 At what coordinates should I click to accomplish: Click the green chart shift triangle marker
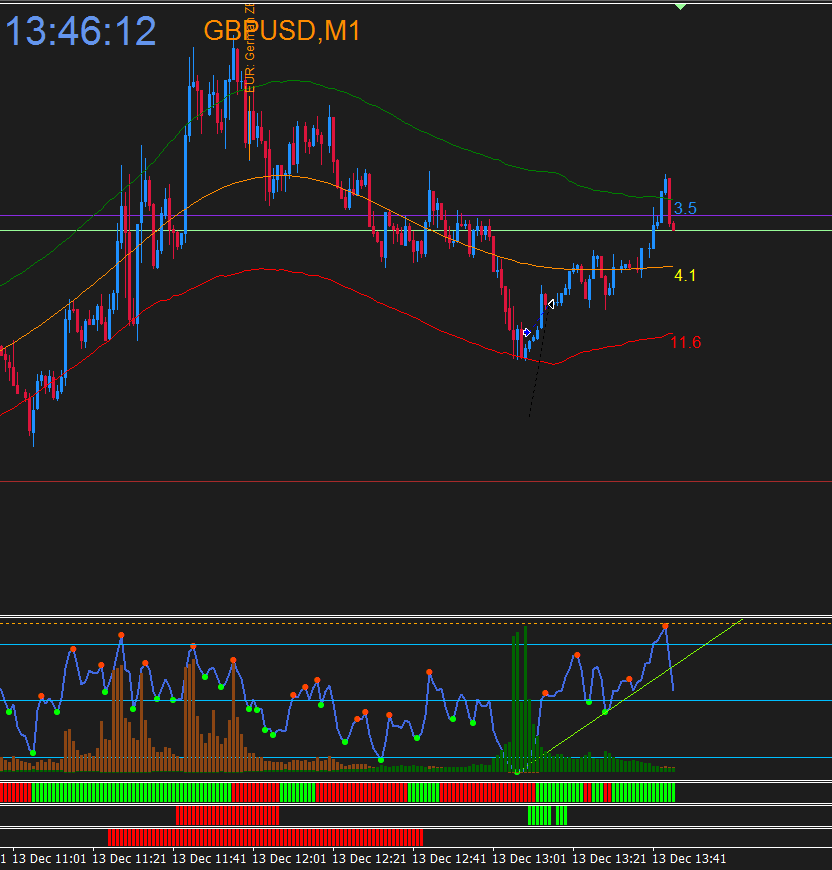pos(681,7)
